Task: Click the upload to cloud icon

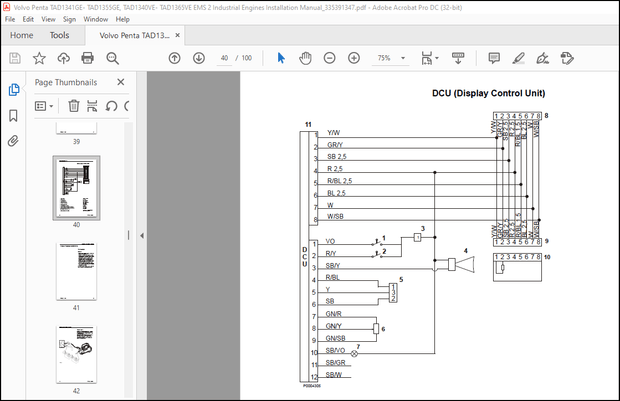Action: [63, 59]
